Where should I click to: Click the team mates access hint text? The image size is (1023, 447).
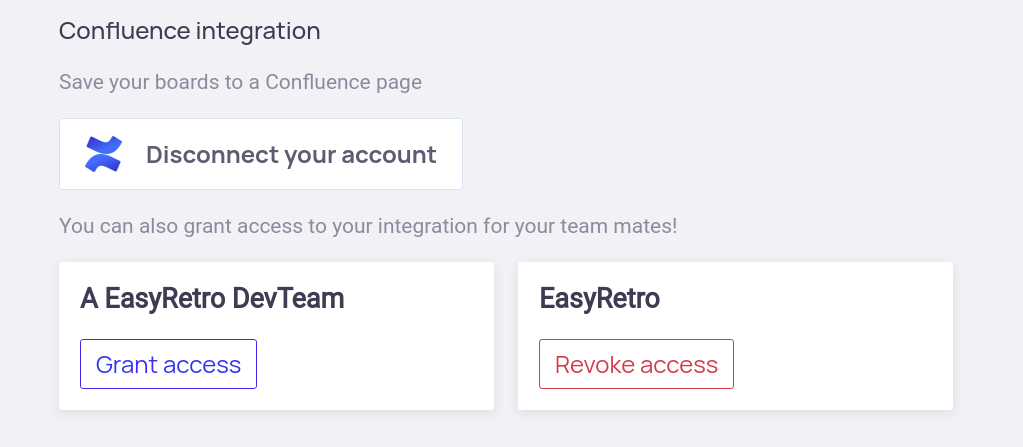(x=368, y=226)
